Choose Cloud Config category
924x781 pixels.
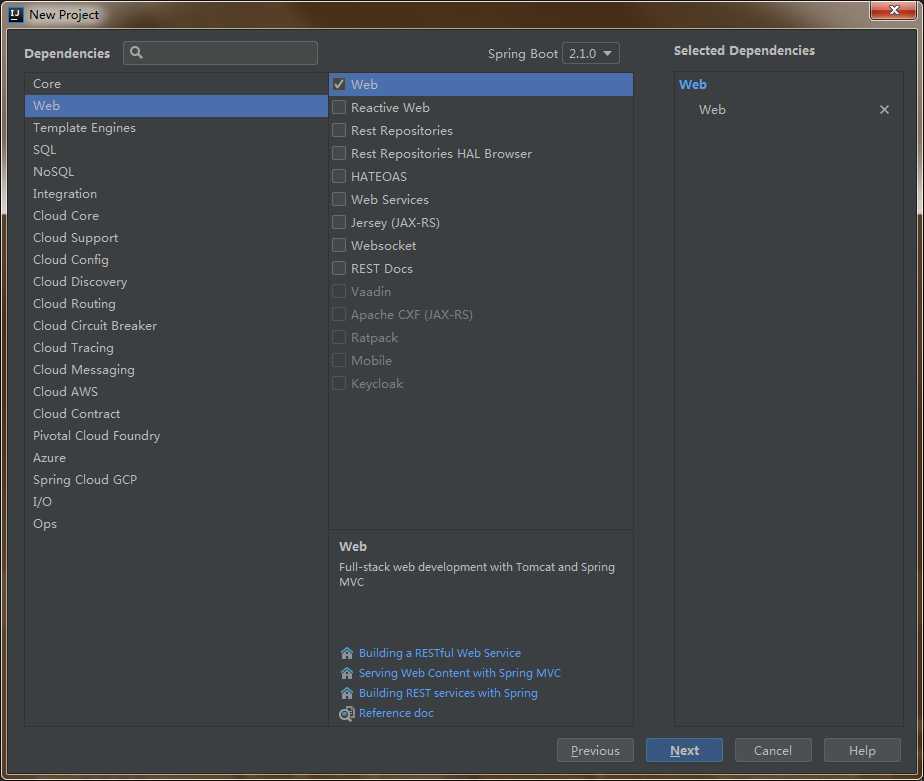176,260
